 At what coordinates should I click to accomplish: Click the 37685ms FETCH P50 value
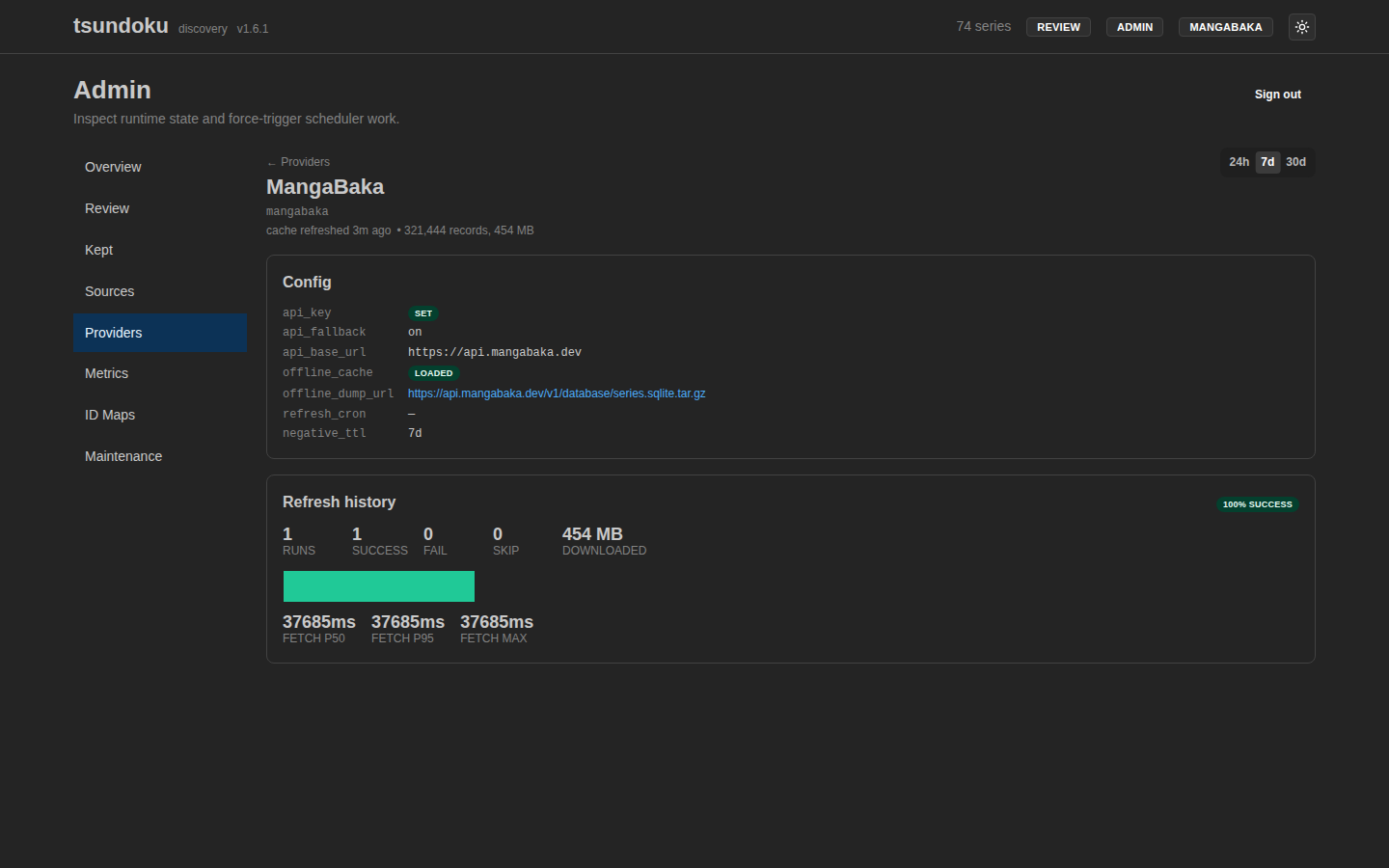click(x=319, y=622)
